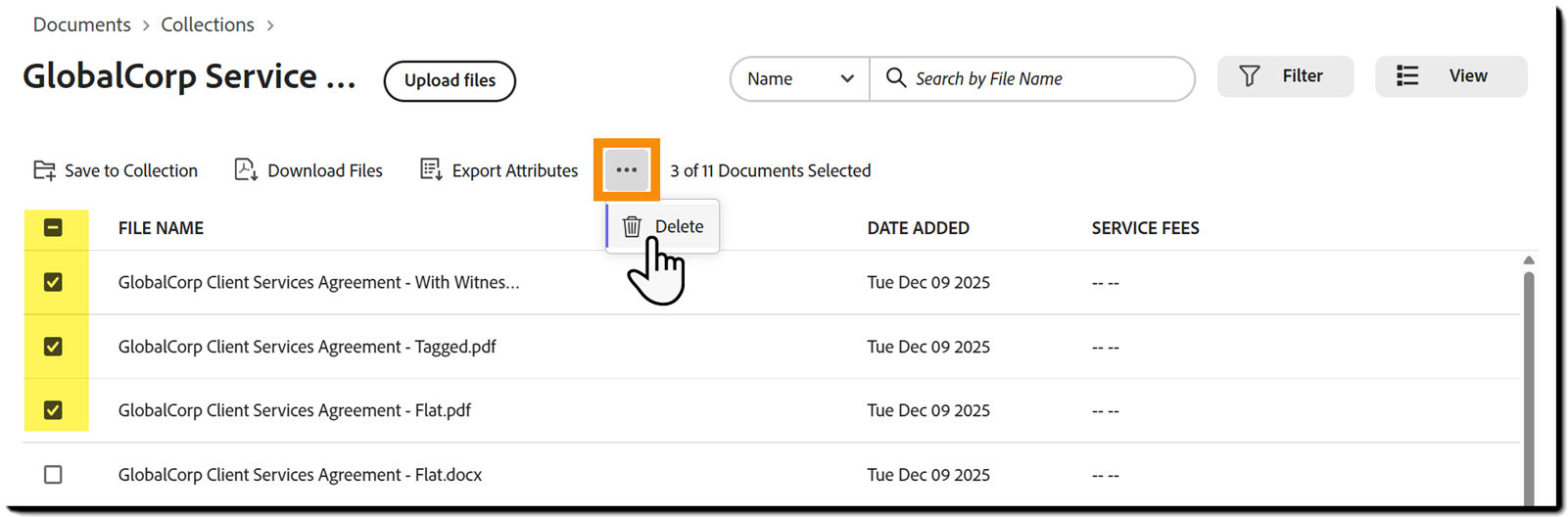Click the Export Attributes list icon
The height and width of the screenshot is (517, 1568).
point(431,169)
